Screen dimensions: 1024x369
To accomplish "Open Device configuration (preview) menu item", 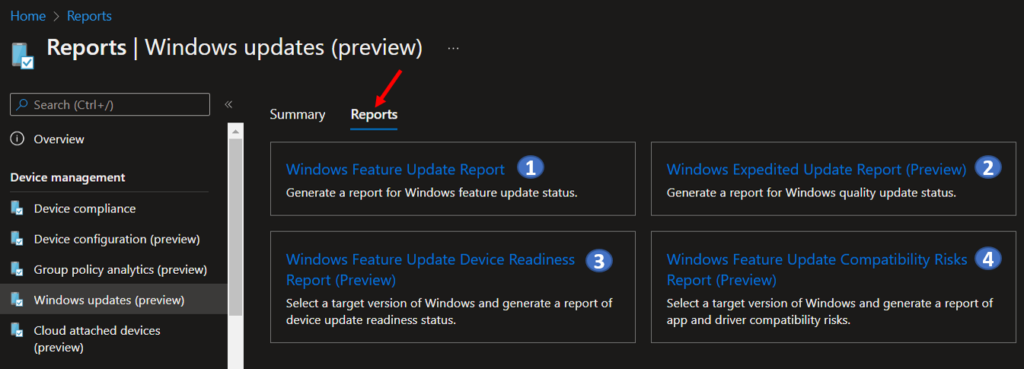I will pyautogui.click(x=117, y=239).
